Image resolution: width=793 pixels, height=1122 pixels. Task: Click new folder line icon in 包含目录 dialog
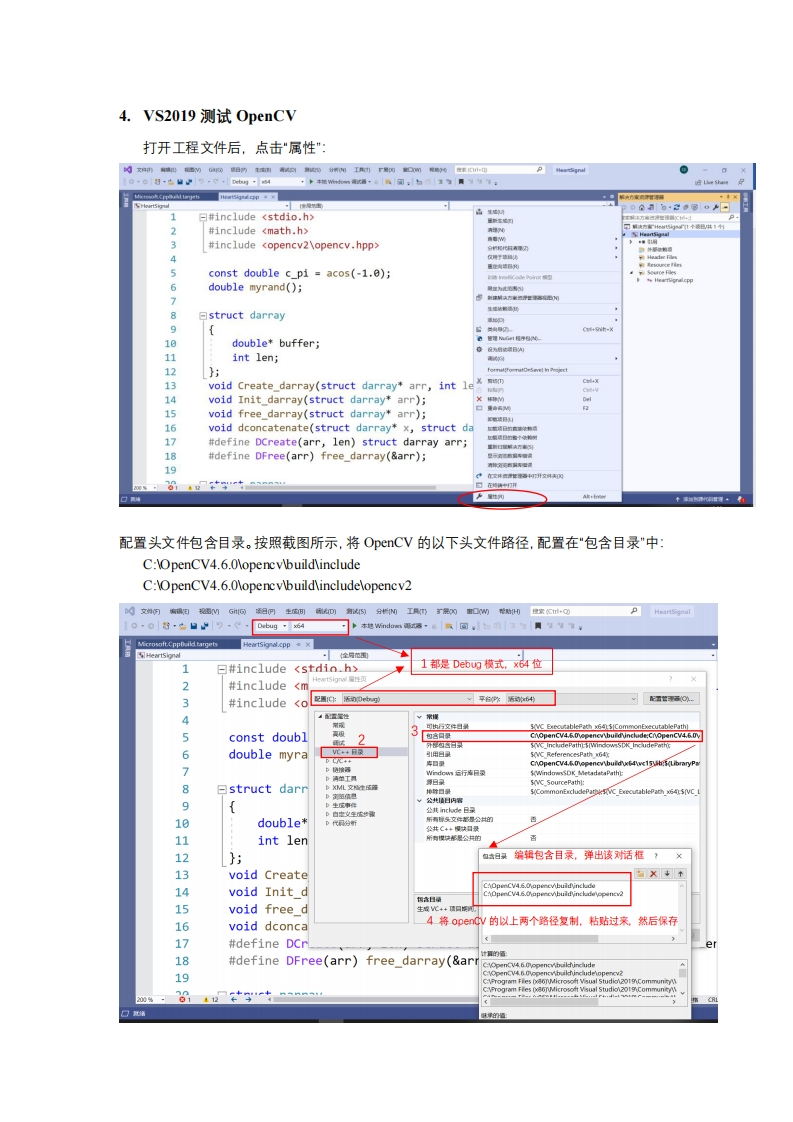click(640, 873)
